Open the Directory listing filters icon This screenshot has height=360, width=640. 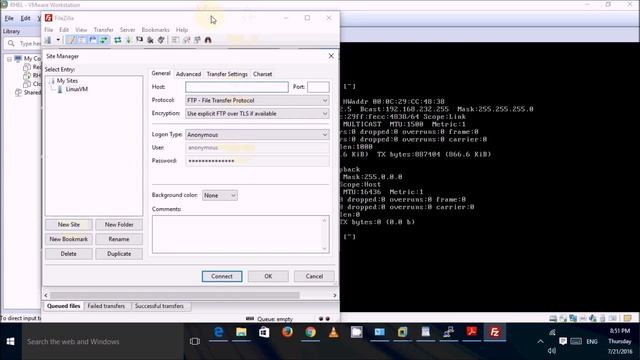click(x=175, y=40)
